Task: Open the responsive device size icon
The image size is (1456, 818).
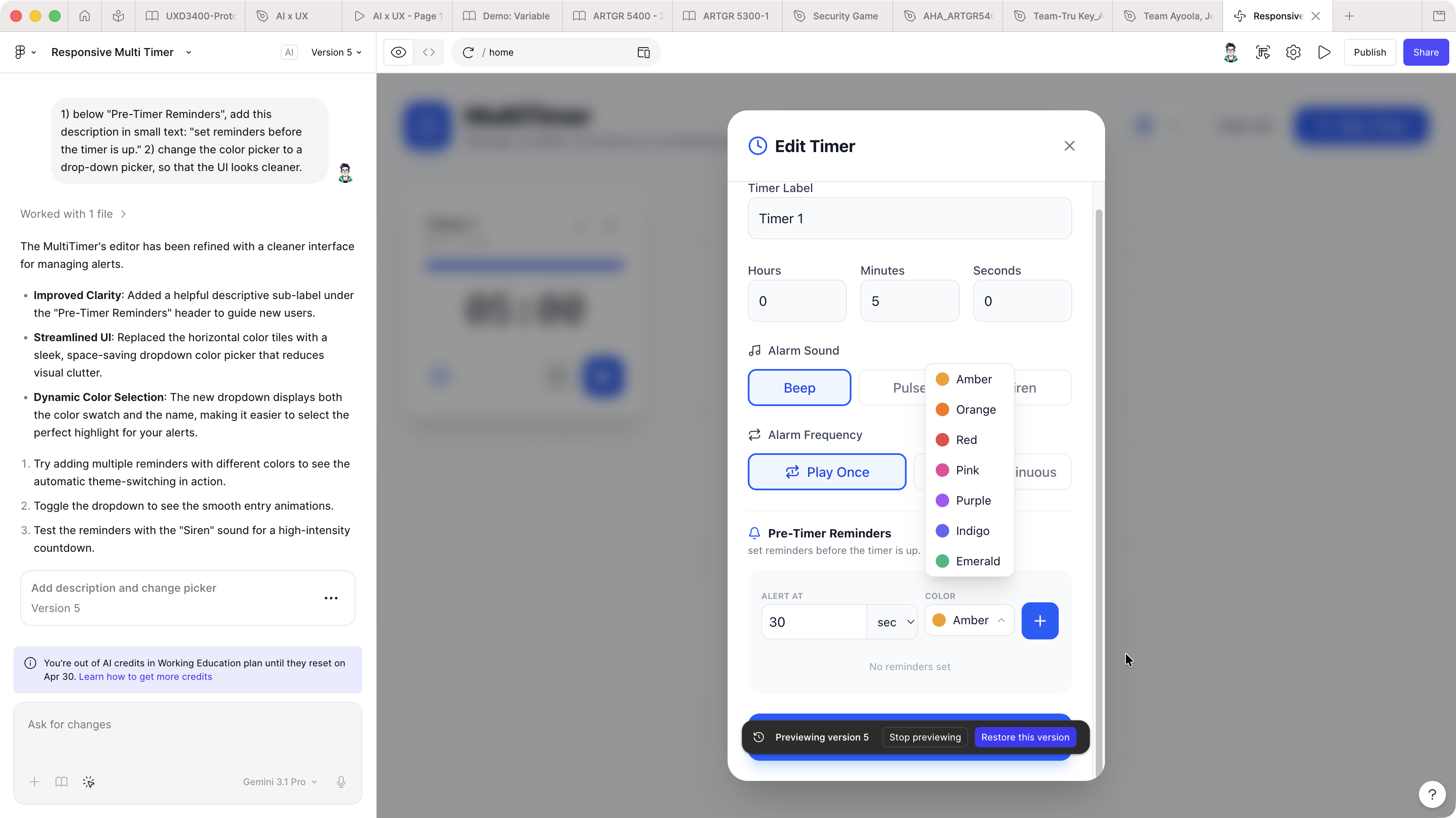Action: [x=643, y=53]
